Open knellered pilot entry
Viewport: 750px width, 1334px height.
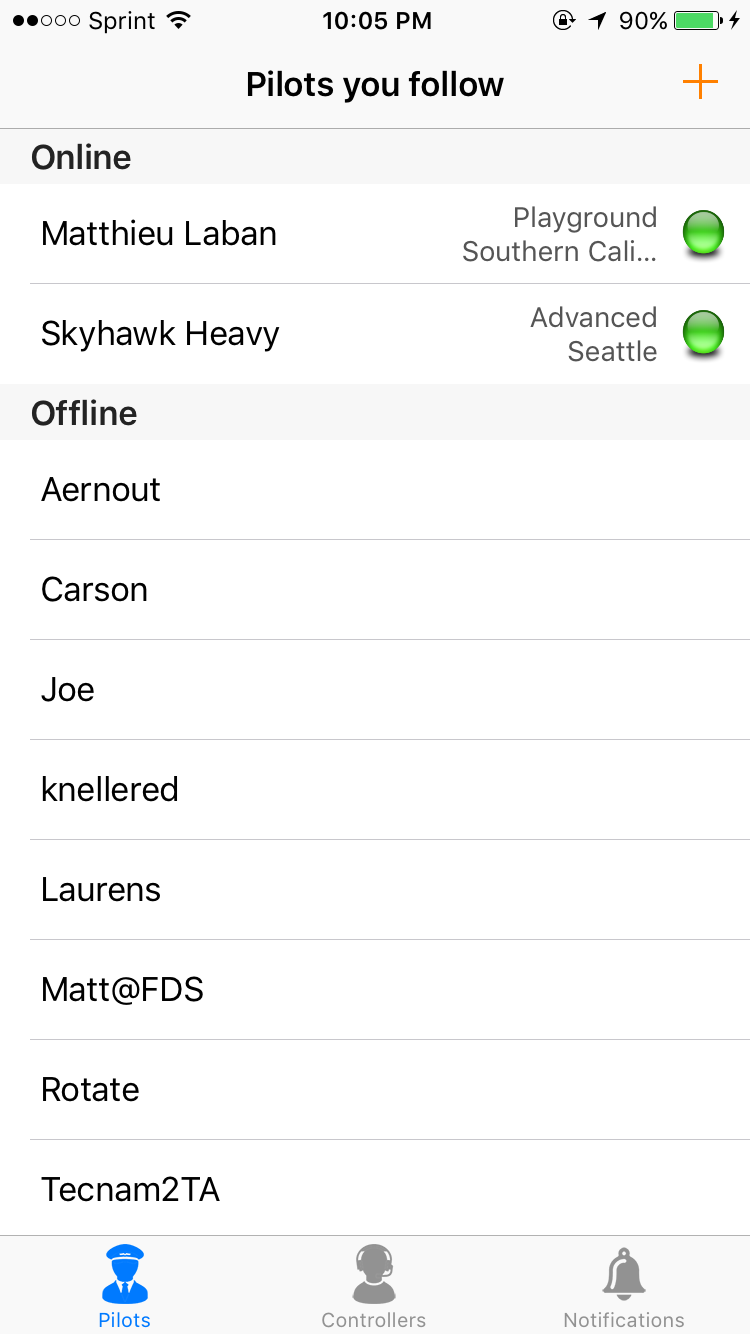110,790
